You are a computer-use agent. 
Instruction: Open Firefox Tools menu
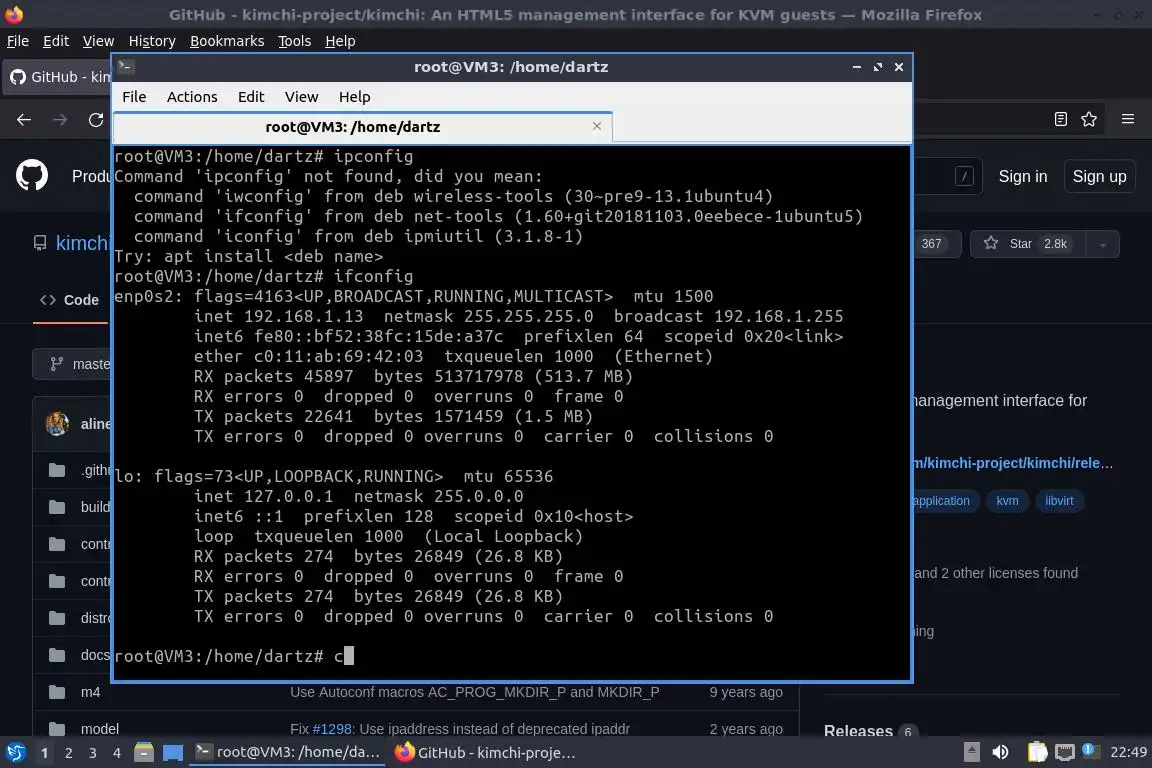click(x=295, y=41)
